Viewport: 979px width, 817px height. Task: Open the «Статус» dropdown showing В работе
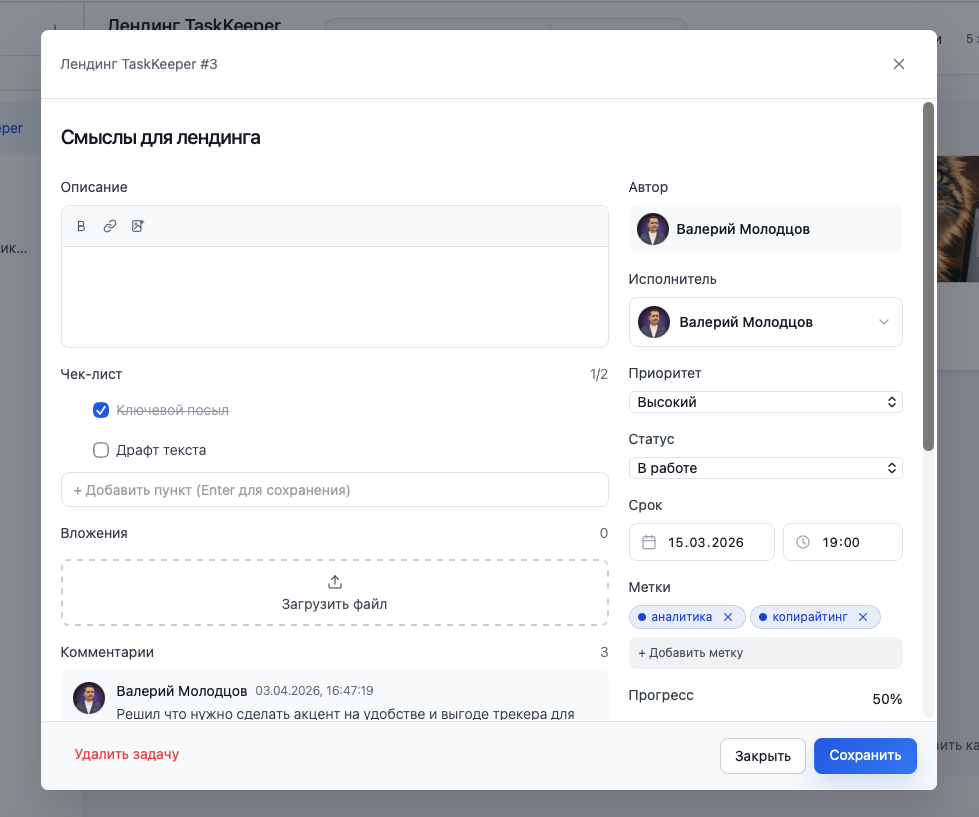[x=765, y=468]
